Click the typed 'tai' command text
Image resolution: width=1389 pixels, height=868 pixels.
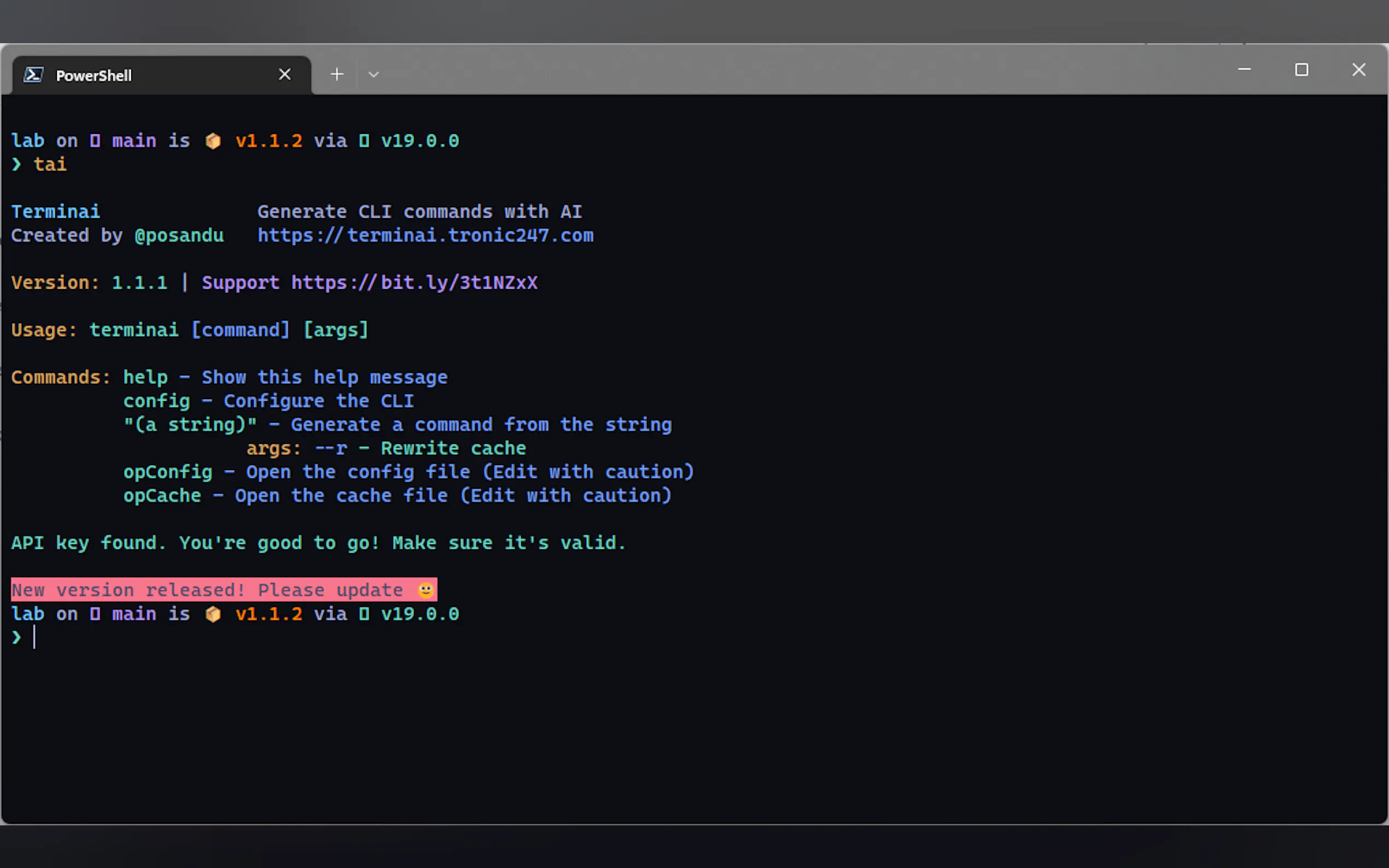50,165
